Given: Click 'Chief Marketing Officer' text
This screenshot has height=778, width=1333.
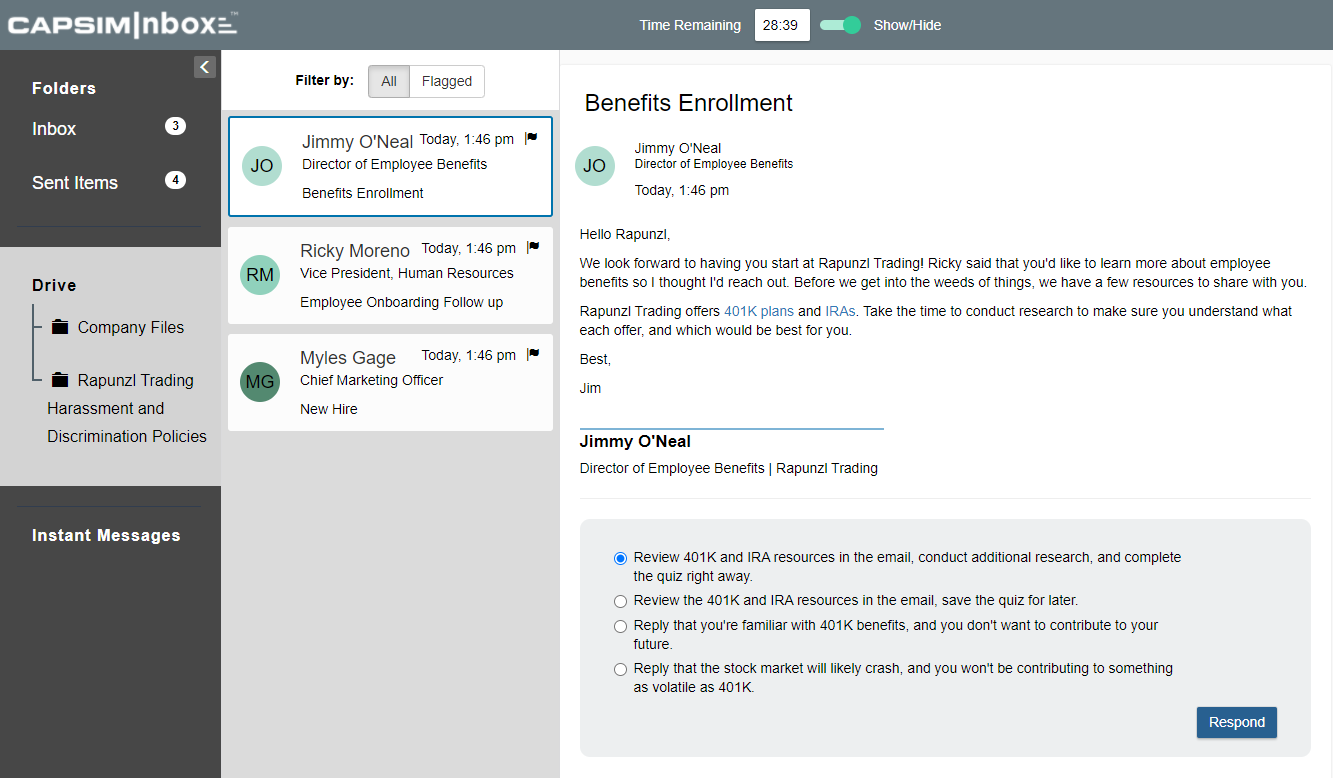Looking at the screenshot, I should point(372,380).
